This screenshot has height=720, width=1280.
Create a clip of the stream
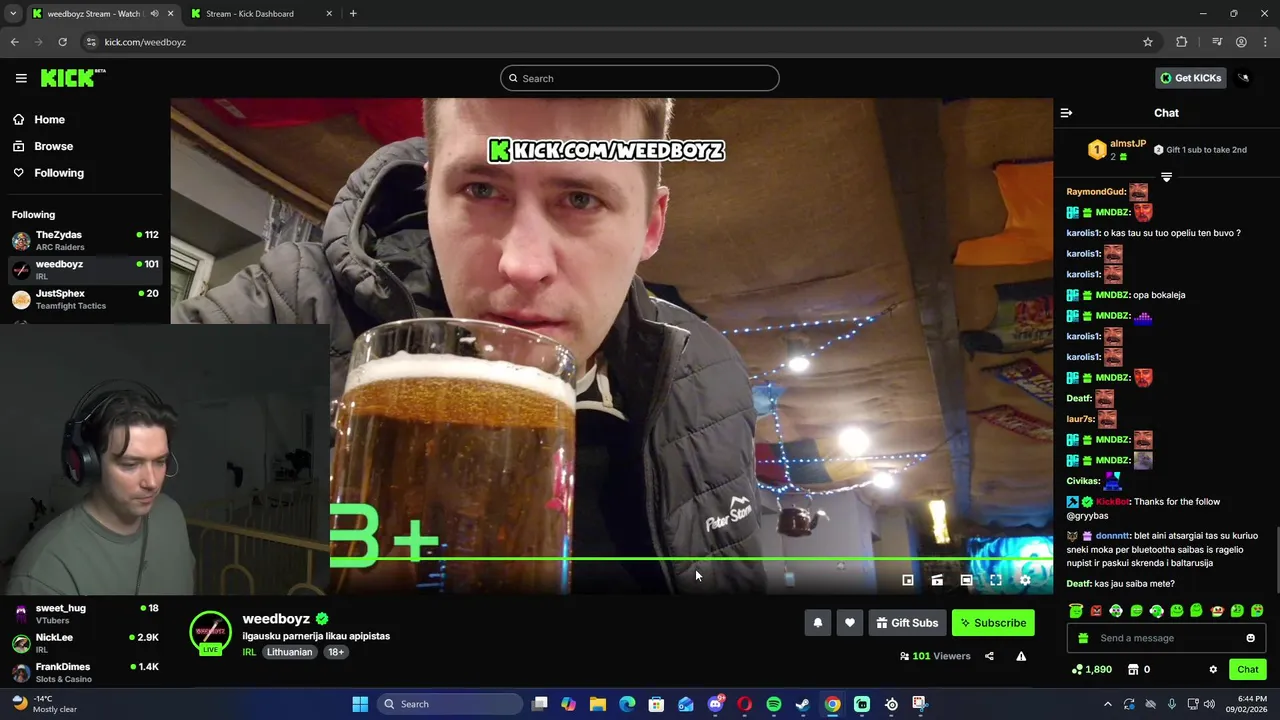coord(937,580)
